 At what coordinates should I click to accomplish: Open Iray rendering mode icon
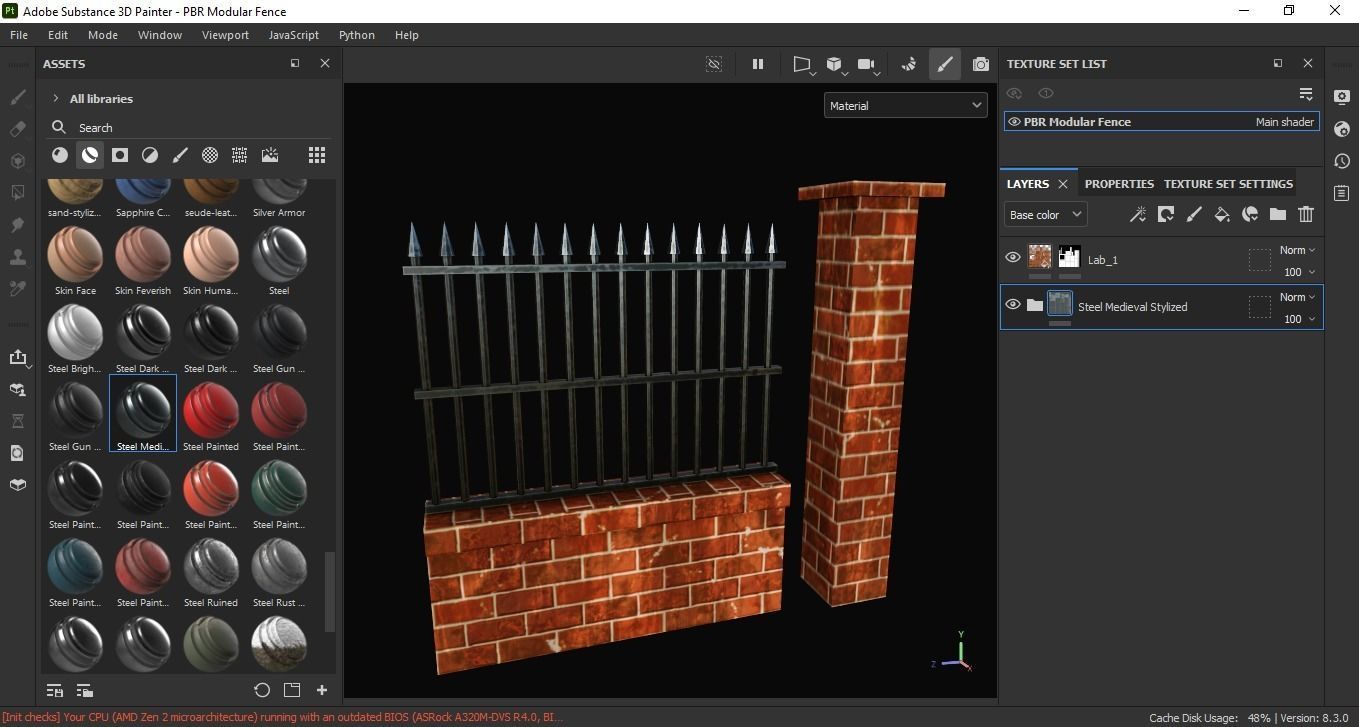pyautogui.click(x=908, y=64)
